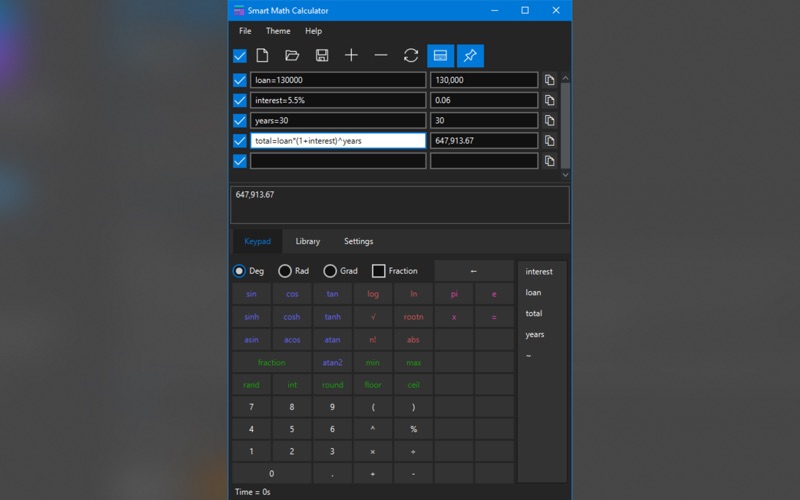Viewport: 800px width, 500px height.
Task: Click the tilde ~ entry in the variable list
Action: [x=529, y=356]
